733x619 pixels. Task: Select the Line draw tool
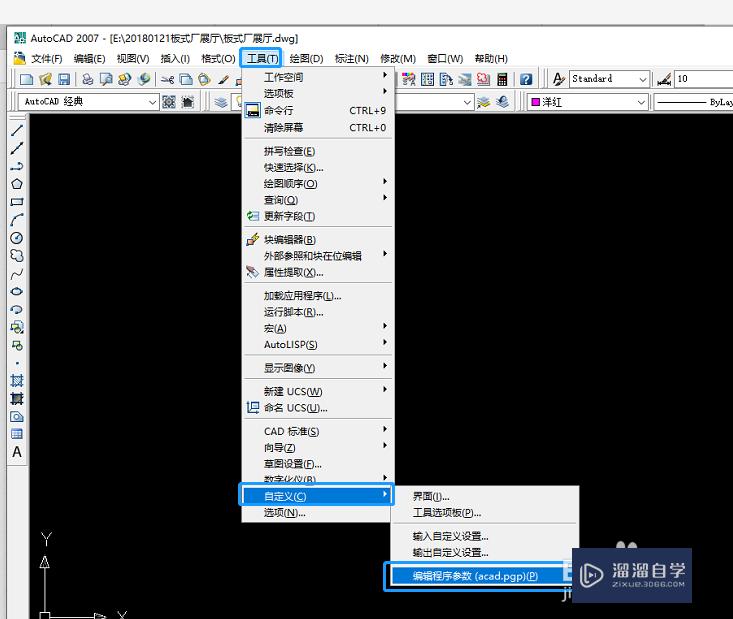(17, 130)
